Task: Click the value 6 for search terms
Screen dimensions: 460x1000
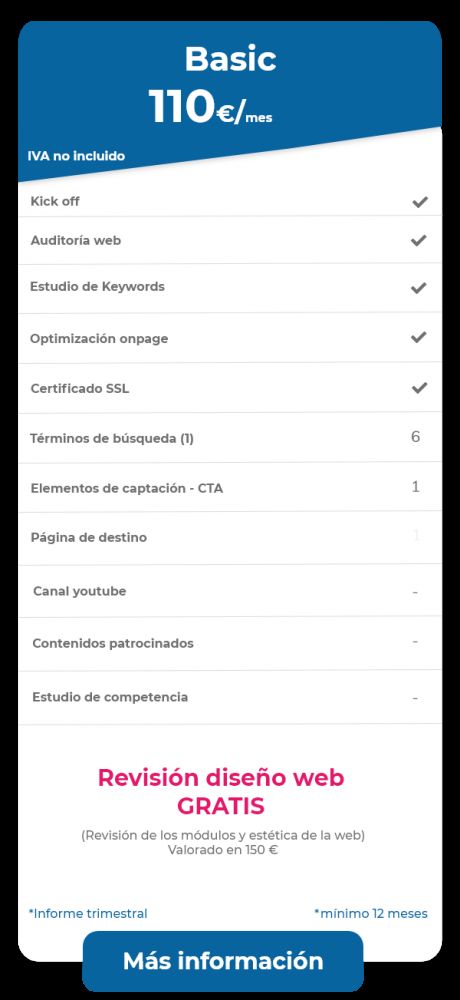Action: [x=415, y=437]
